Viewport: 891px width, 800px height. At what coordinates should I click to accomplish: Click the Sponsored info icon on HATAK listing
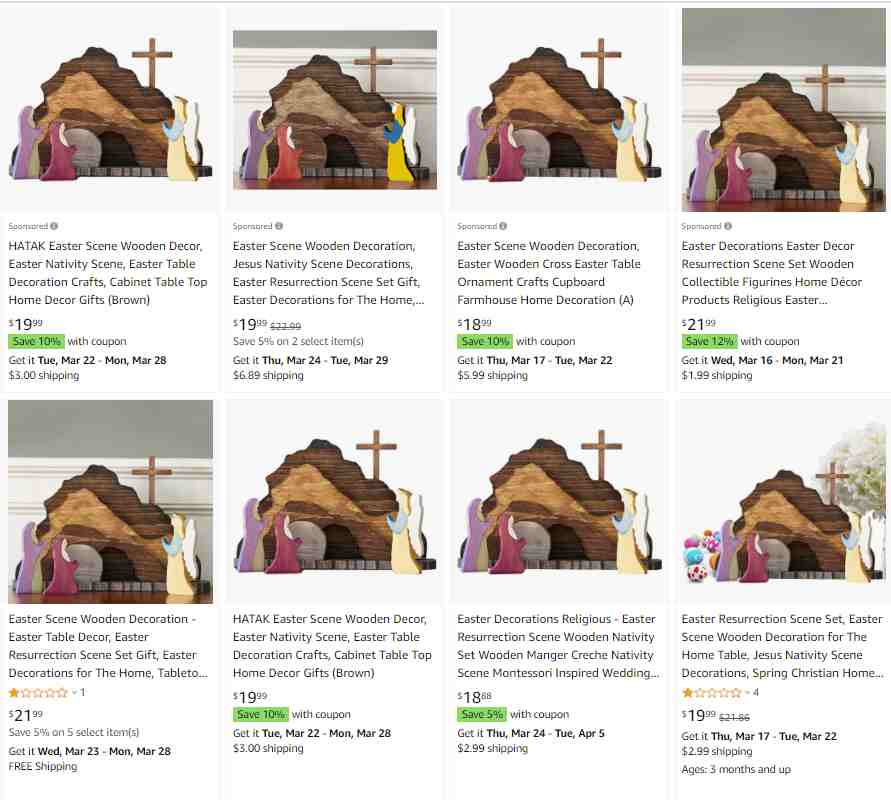[54, 226]
